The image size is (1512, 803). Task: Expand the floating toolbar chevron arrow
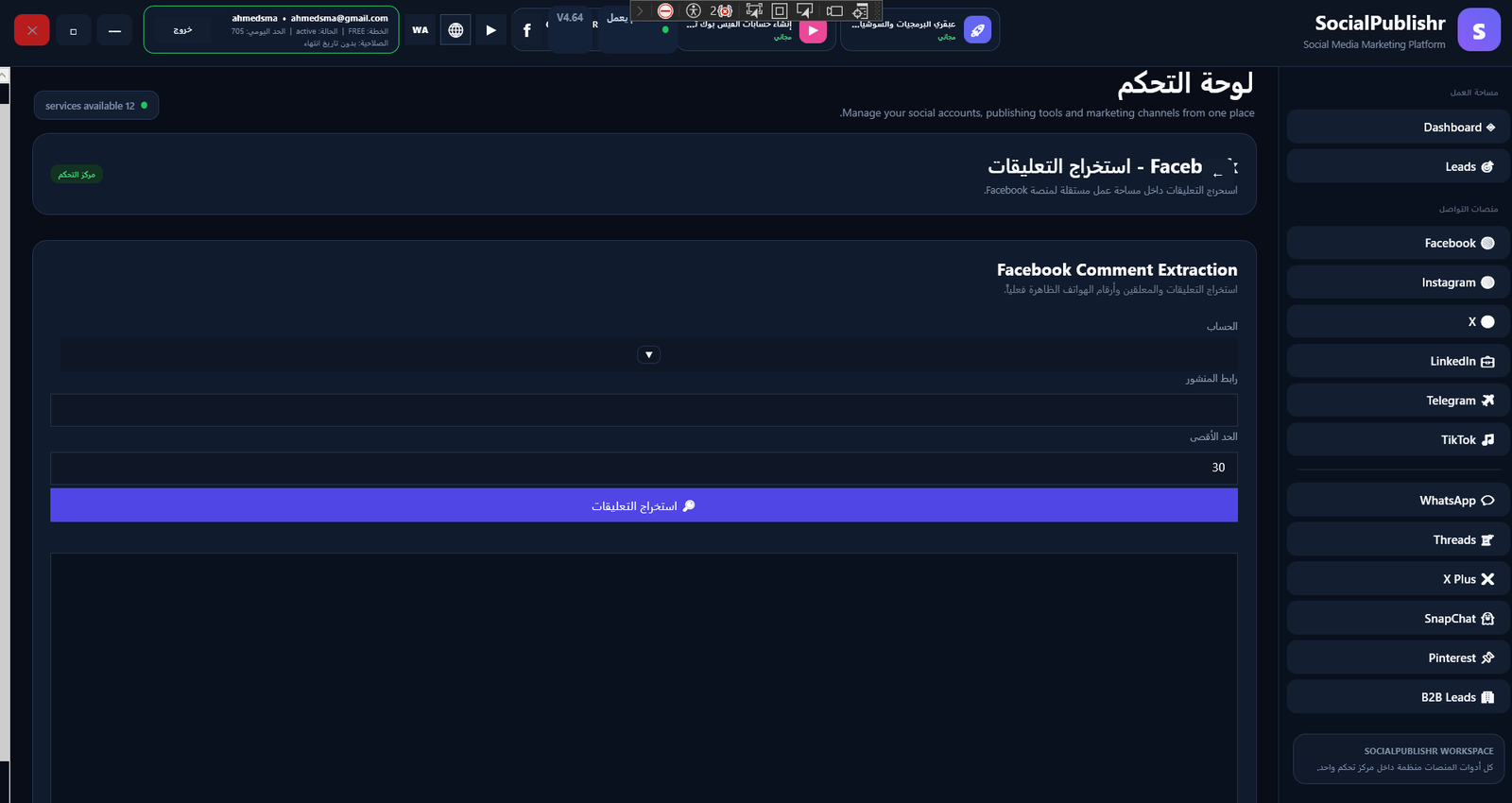[x=640, y=11]
